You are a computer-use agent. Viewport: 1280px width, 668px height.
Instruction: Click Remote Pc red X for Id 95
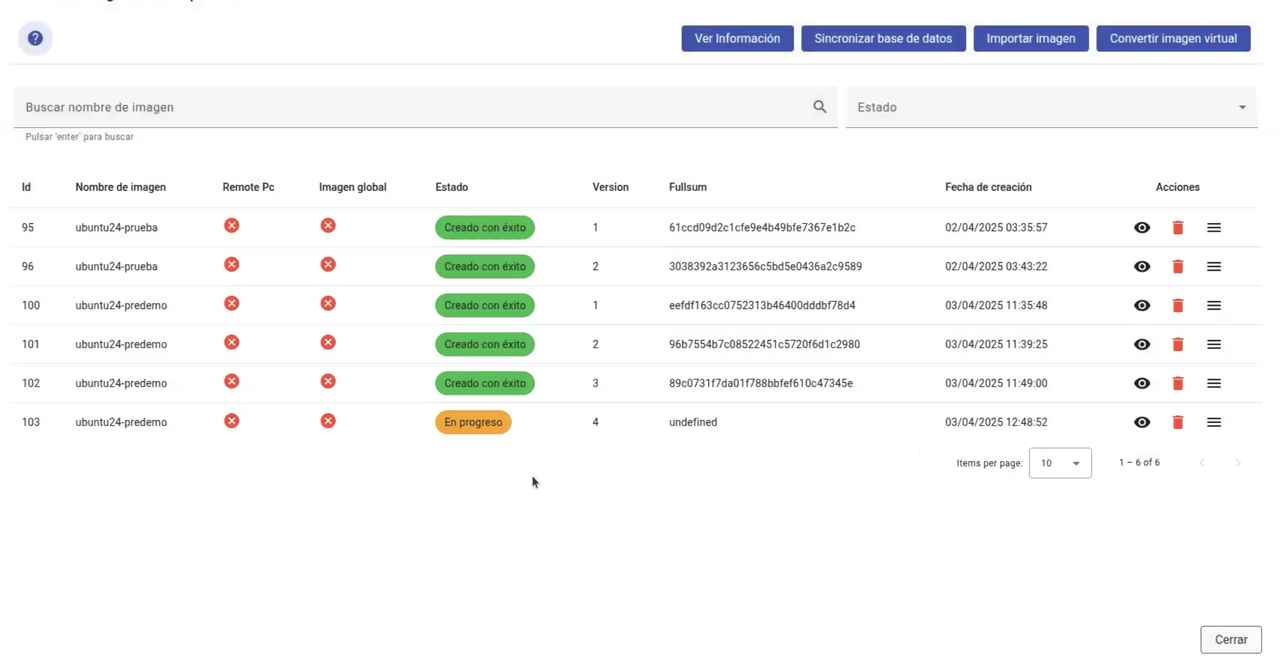tap(232, 226)
